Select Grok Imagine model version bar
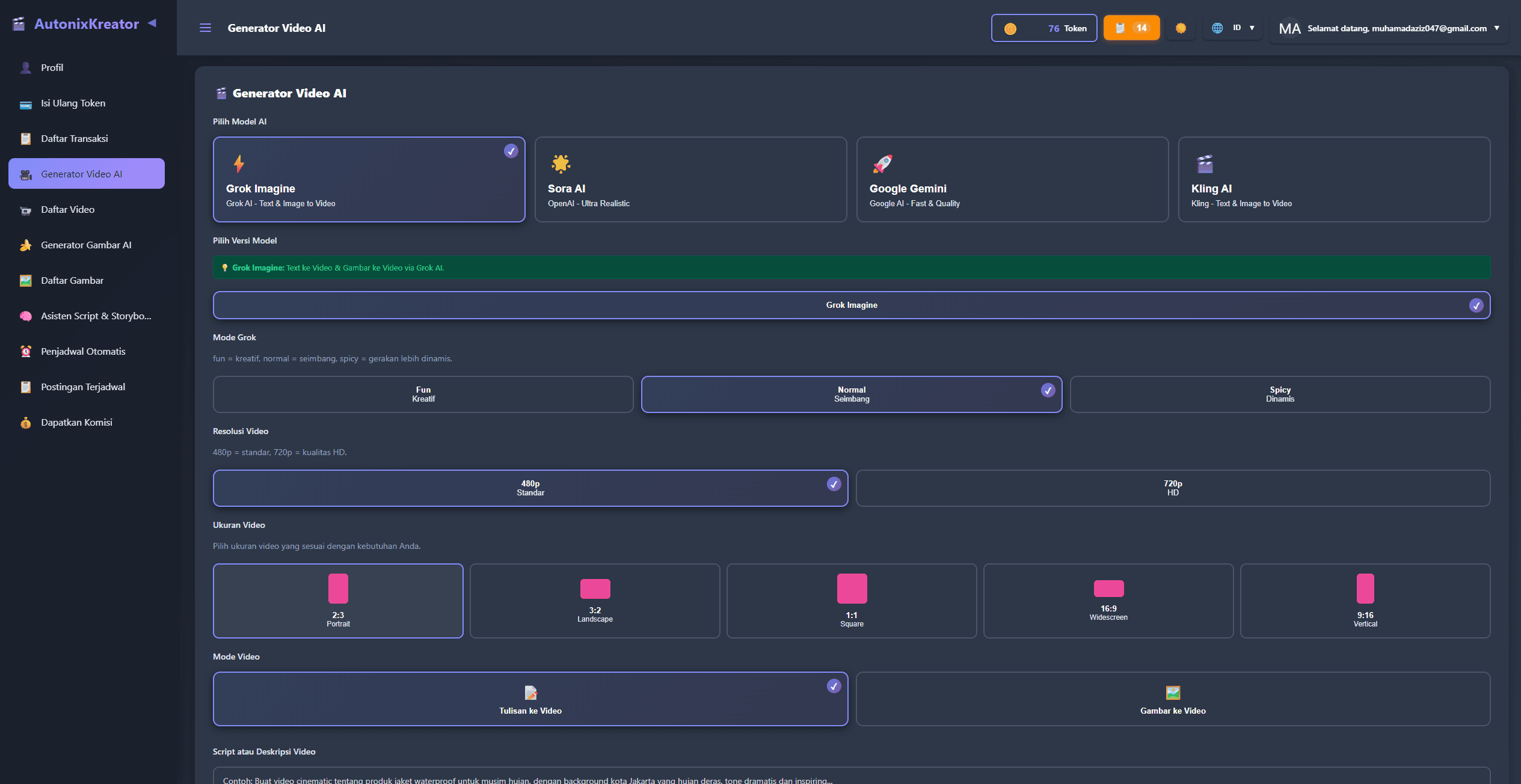The image size is (1521, 784). (852, 305)
